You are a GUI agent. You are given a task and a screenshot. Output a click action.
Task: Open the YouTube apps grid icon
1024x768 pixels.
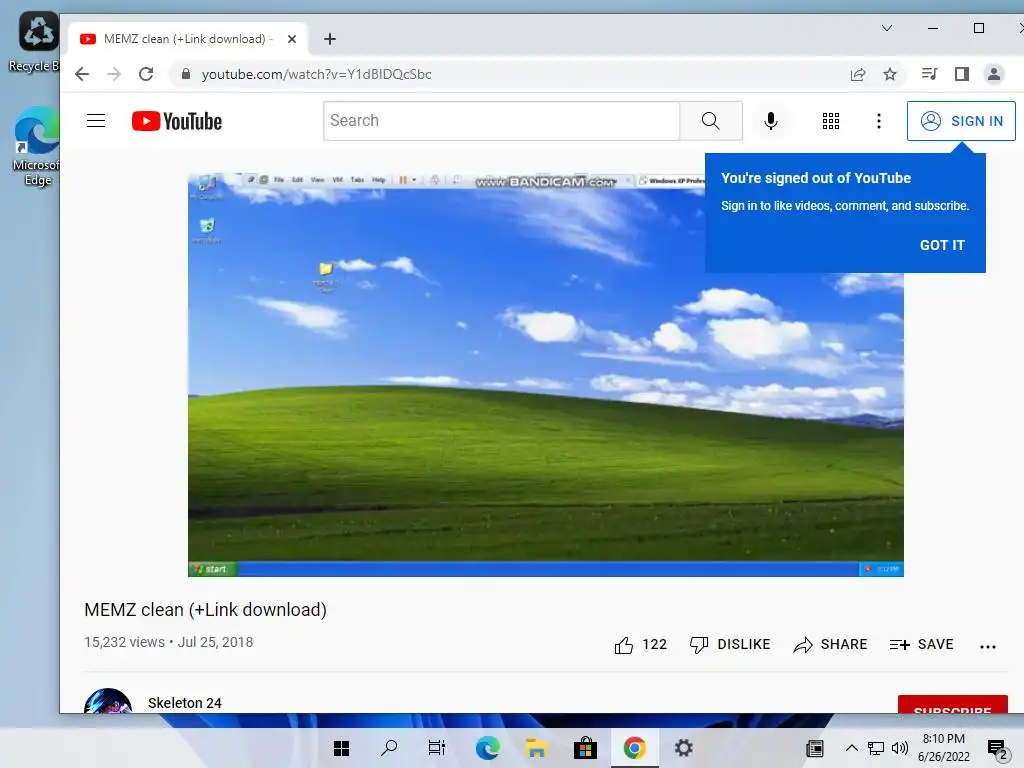831,121
